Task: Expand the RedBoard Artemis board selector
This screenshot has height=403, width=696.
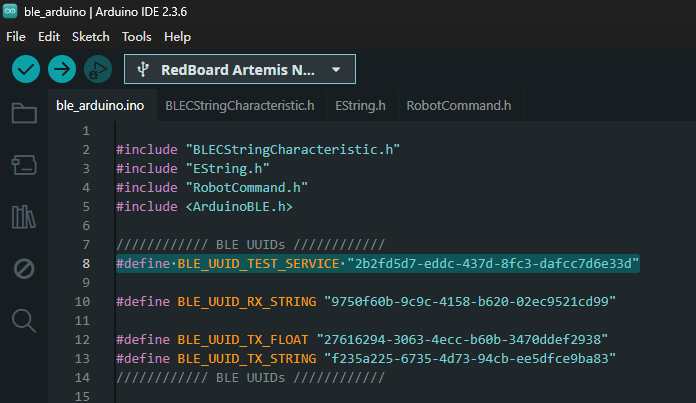Action: click(x=238, y=69)
